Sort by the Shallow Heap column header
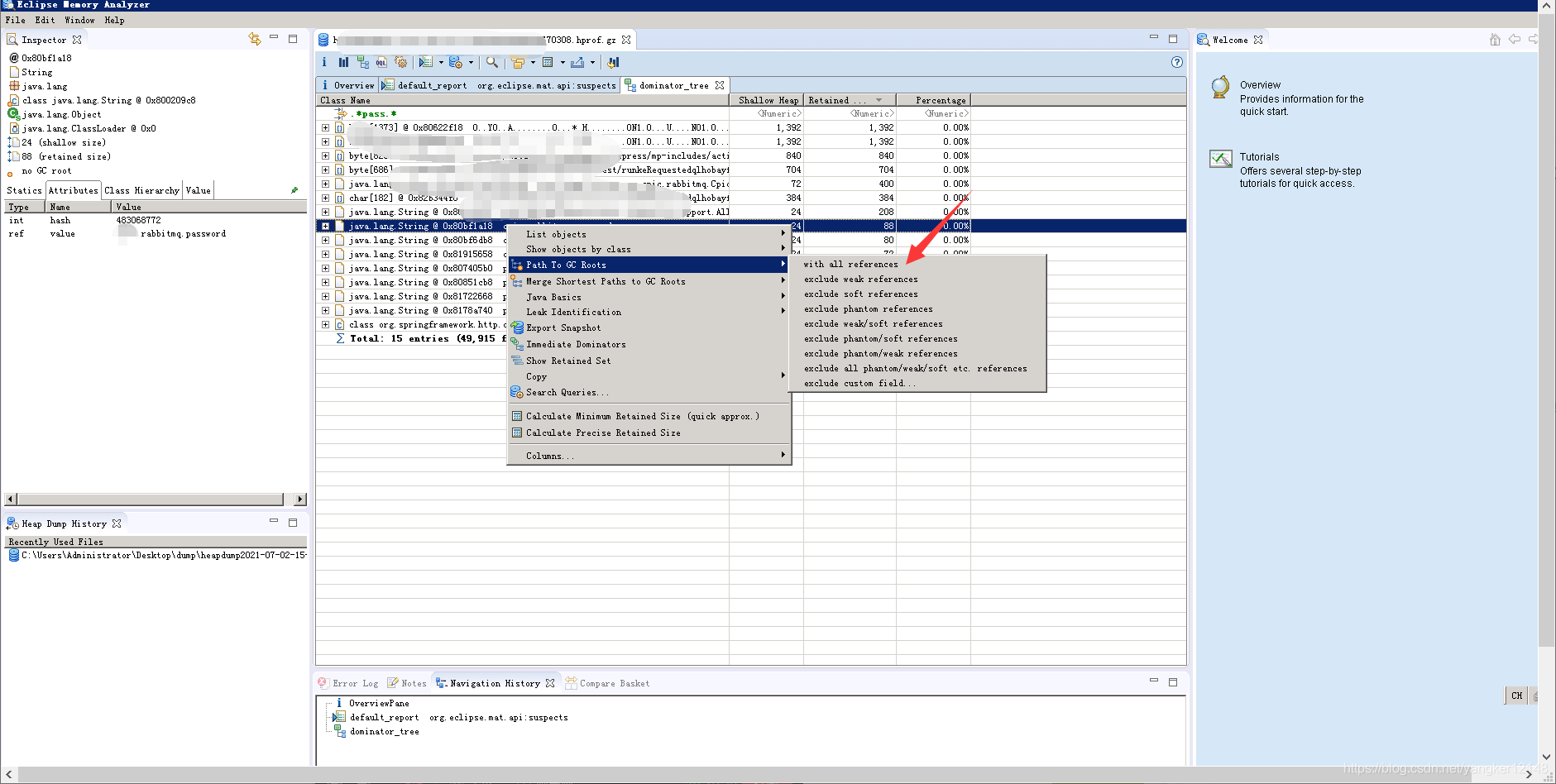Image resolution: width=1556 pixels, height=784 pixels. pyautogui.click(x=766, y=100)
